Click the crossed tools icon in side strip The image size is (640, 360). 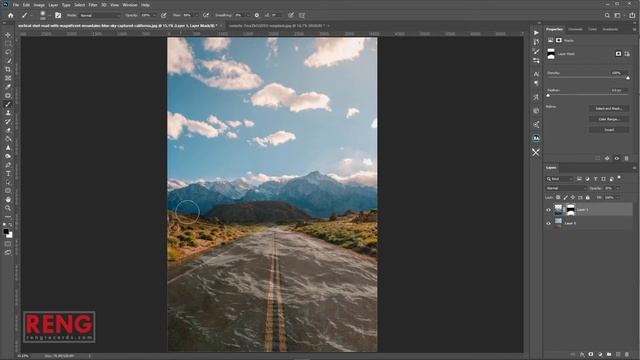point(536,152)
